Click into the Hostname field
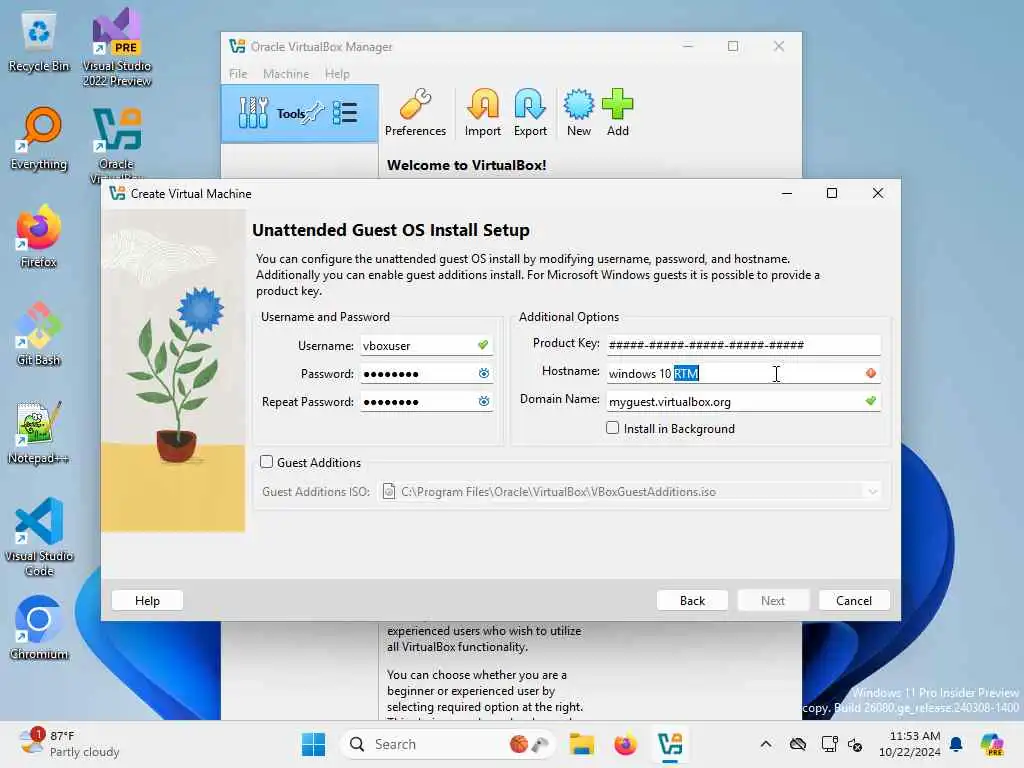1024x768 pixels. [x=744, y=373]
